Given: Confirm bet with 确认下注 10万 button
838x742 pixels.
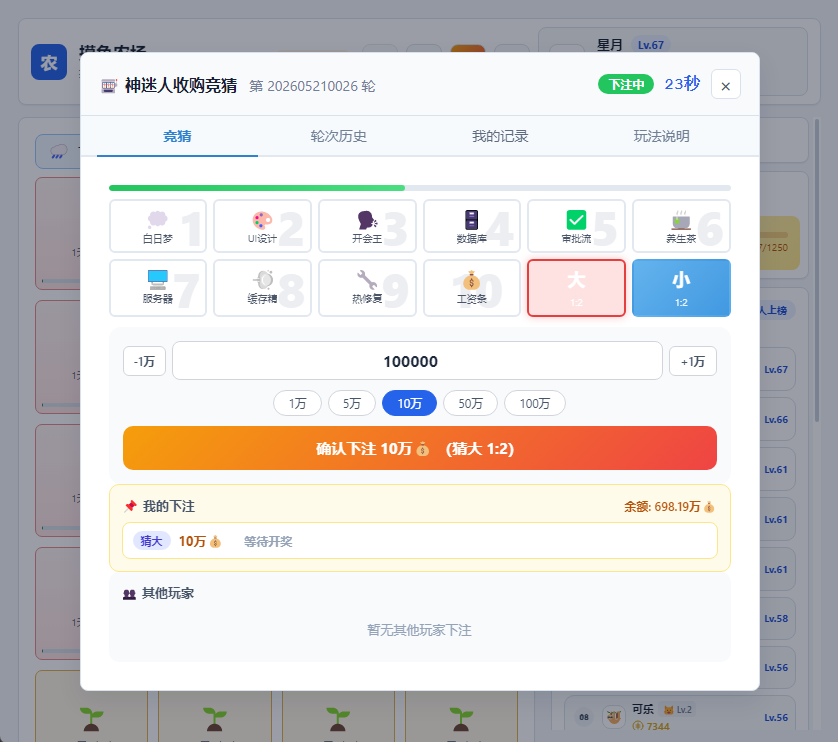Looking at the screenshot, I should [x=420, y=448].
